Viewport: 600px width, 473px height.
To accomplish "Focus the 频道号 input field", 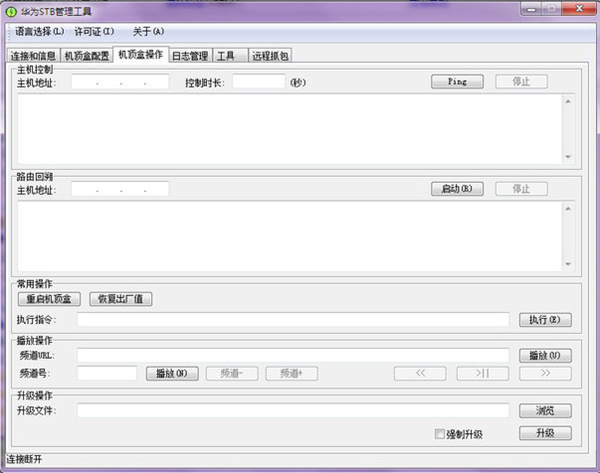I will tap(107, 373).
